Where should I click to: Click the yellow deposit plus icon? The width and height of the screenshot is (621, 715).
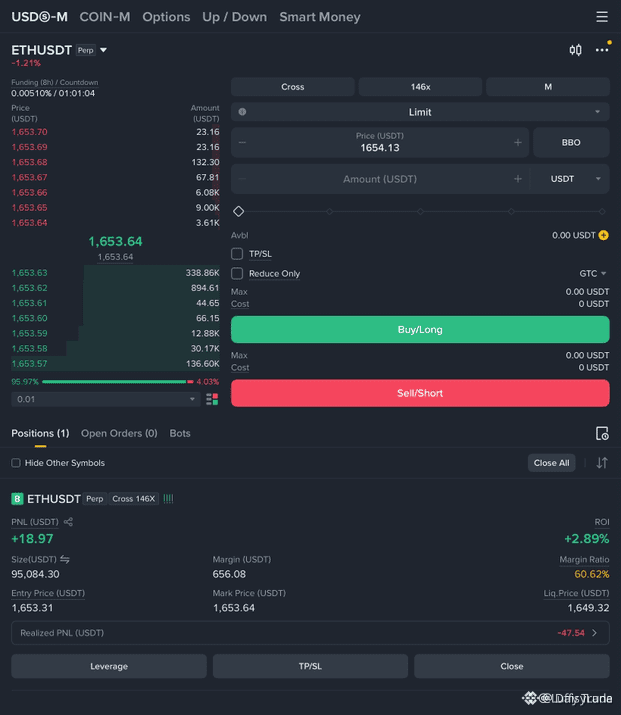tap(603, 235)
